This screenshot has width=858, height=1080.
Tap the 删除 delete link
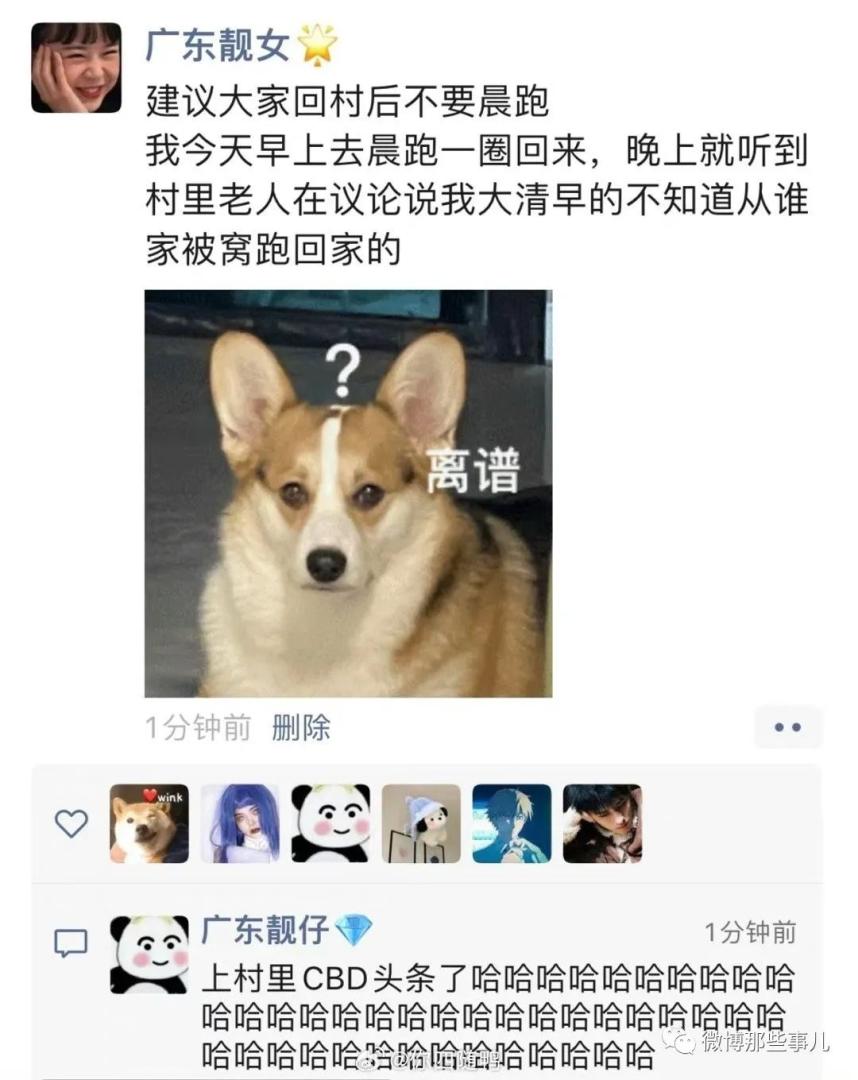(x=301, y=727)
